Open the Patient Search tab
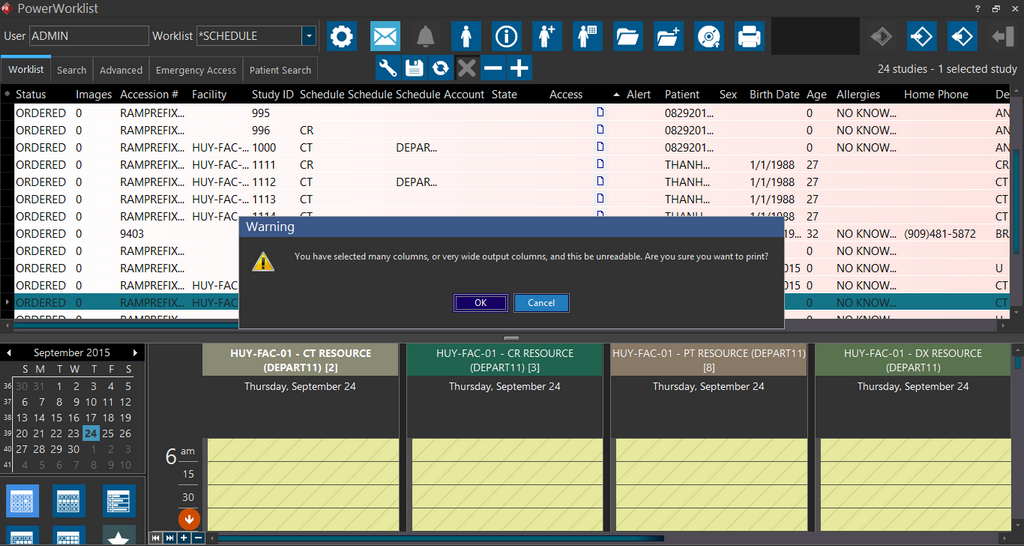 (x=280, y=70)
